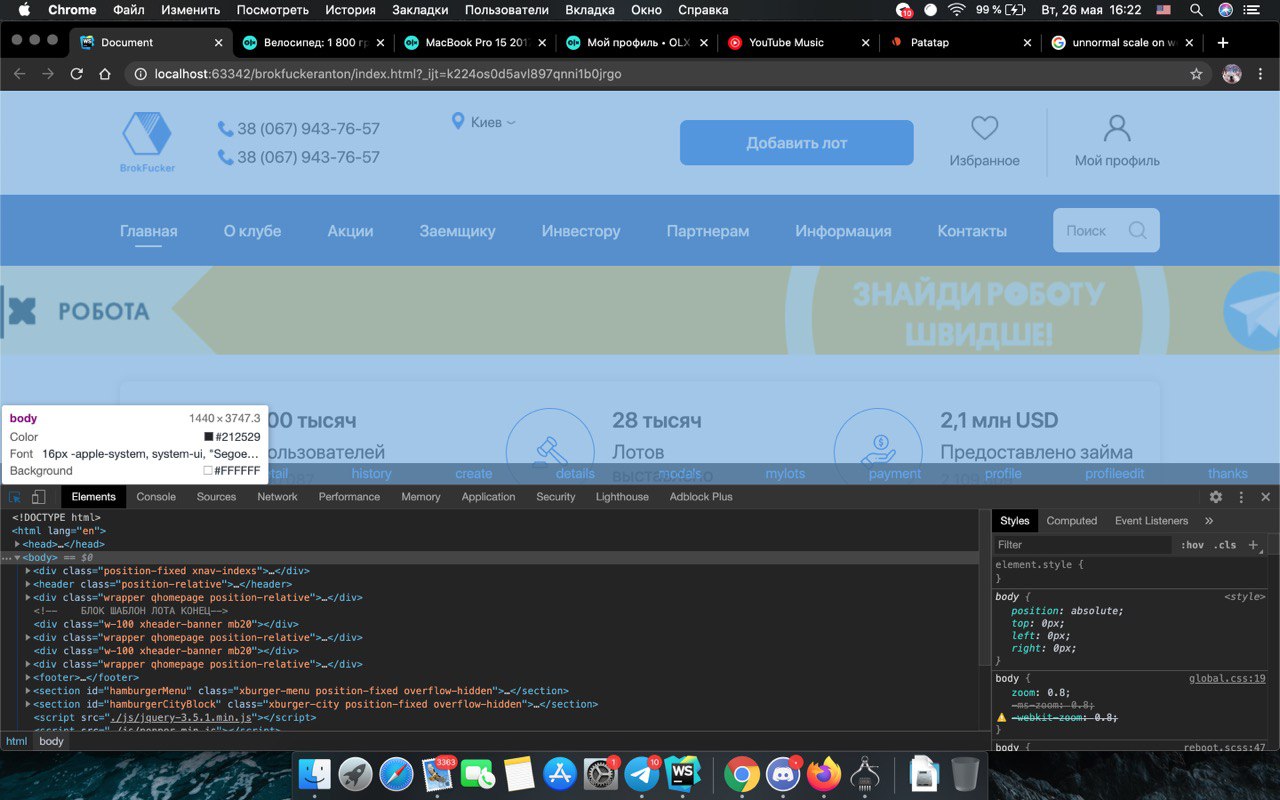Click the browser home icon

click(x=105, y=74)
